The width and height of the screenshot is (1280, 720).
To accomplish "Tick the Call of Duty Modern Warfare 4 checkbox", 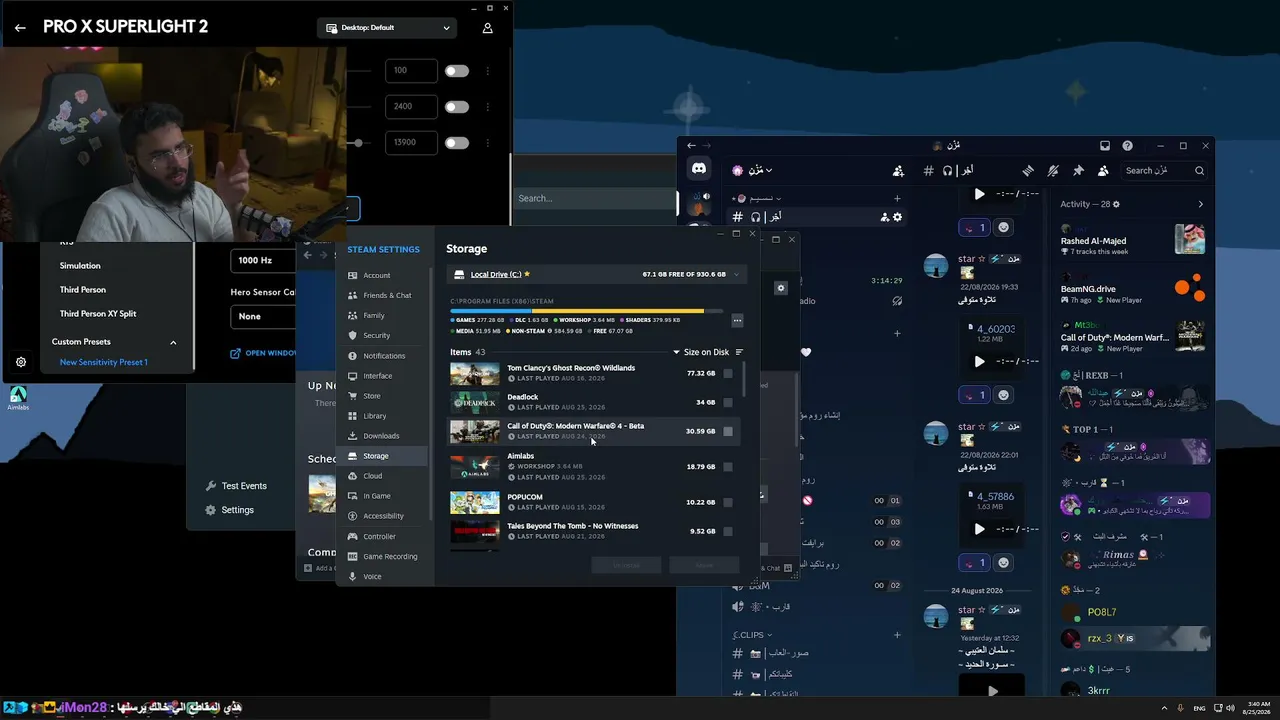I will click(x=728, y=431).
